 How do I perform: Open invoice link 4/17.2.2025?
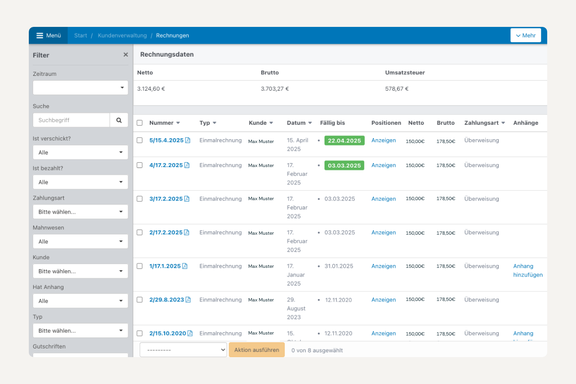click(166, 165)
